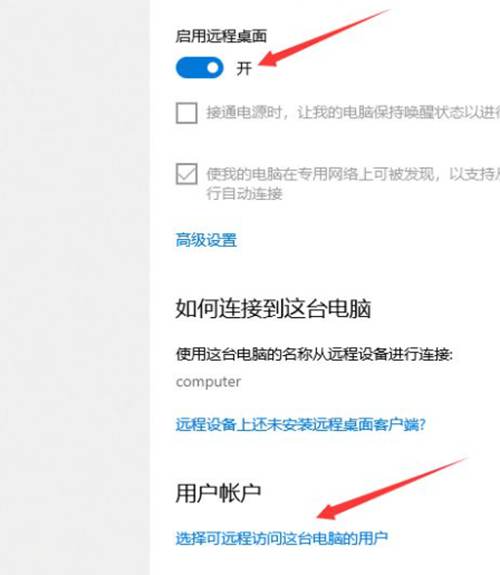Click the white knob of the remote desktop switch

[213, 68]
